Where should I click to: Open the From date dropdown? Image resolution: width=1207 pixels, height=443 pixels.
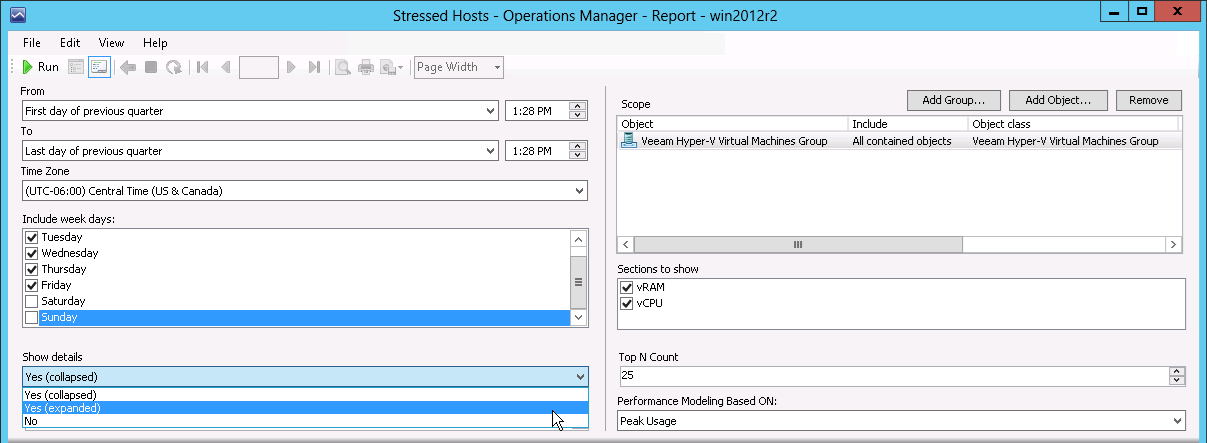[x=260, y=111]
